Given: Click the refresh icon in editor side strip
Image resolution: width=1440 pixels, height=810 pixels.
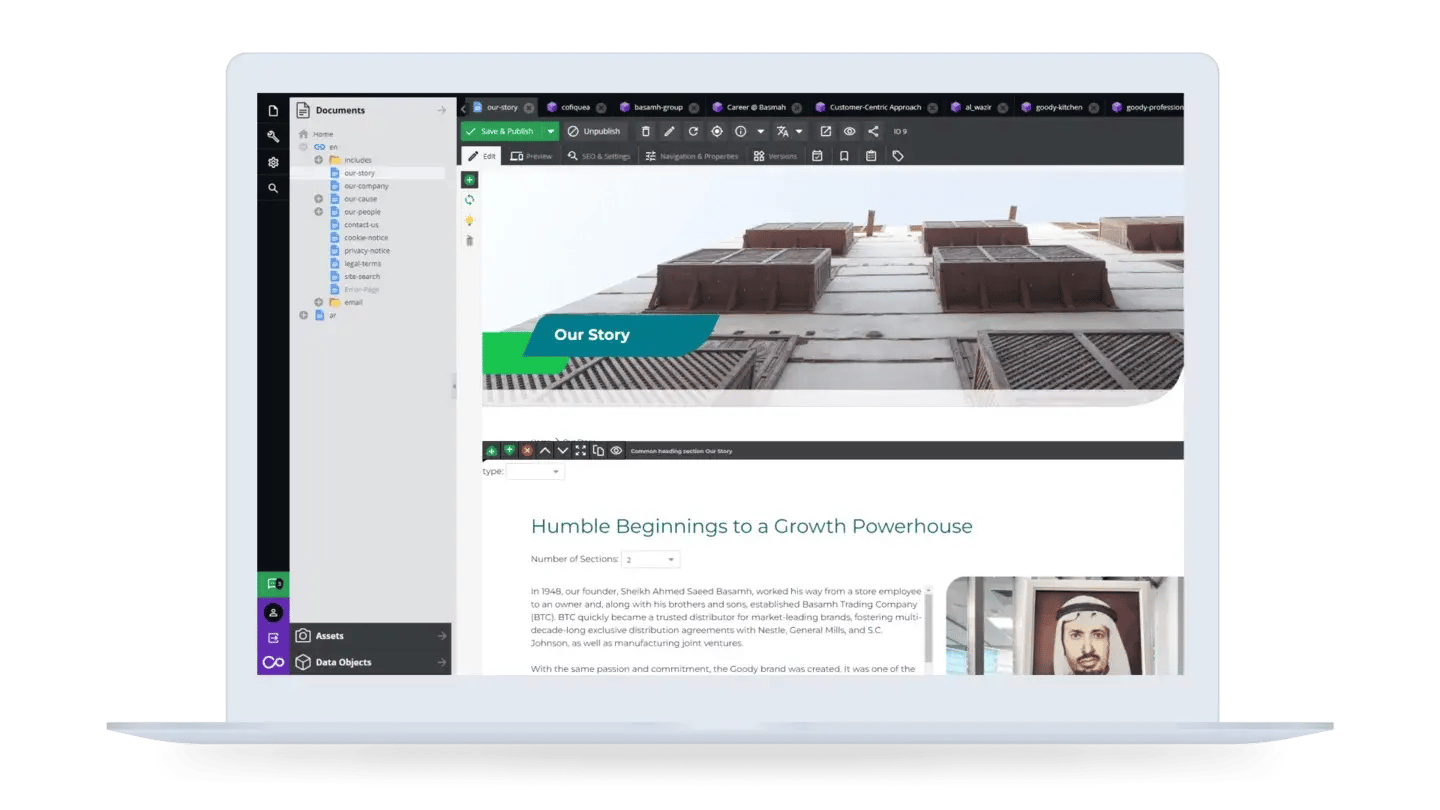Looking at the screenshot, I should pos(470,200).
